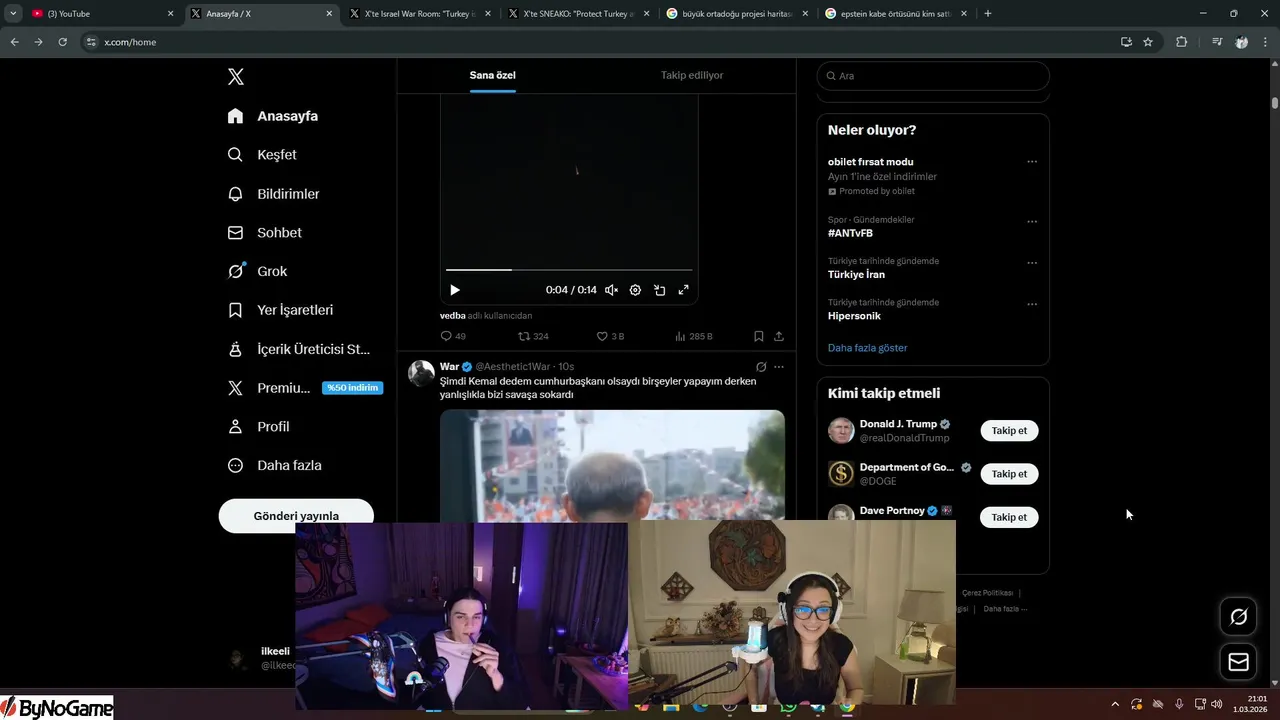This screenshot has height=720, width=1280.
Task: Like the post with 3 B likes
Action: point(610,336)
